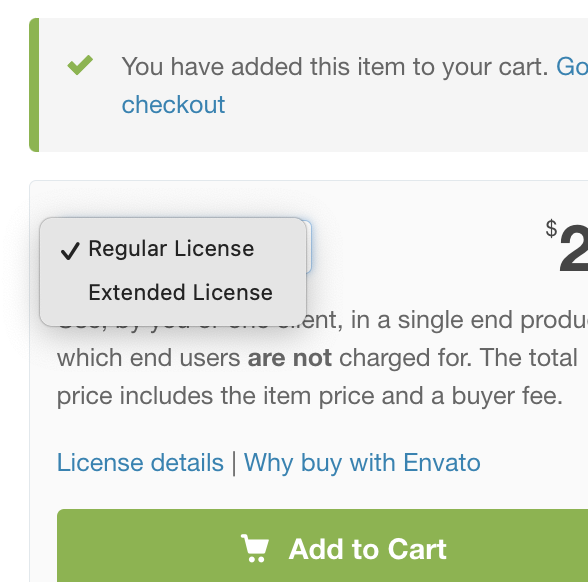Open the Why buy with Envato link
This screenshot has width=588, height=582.
tap(362, 462)
